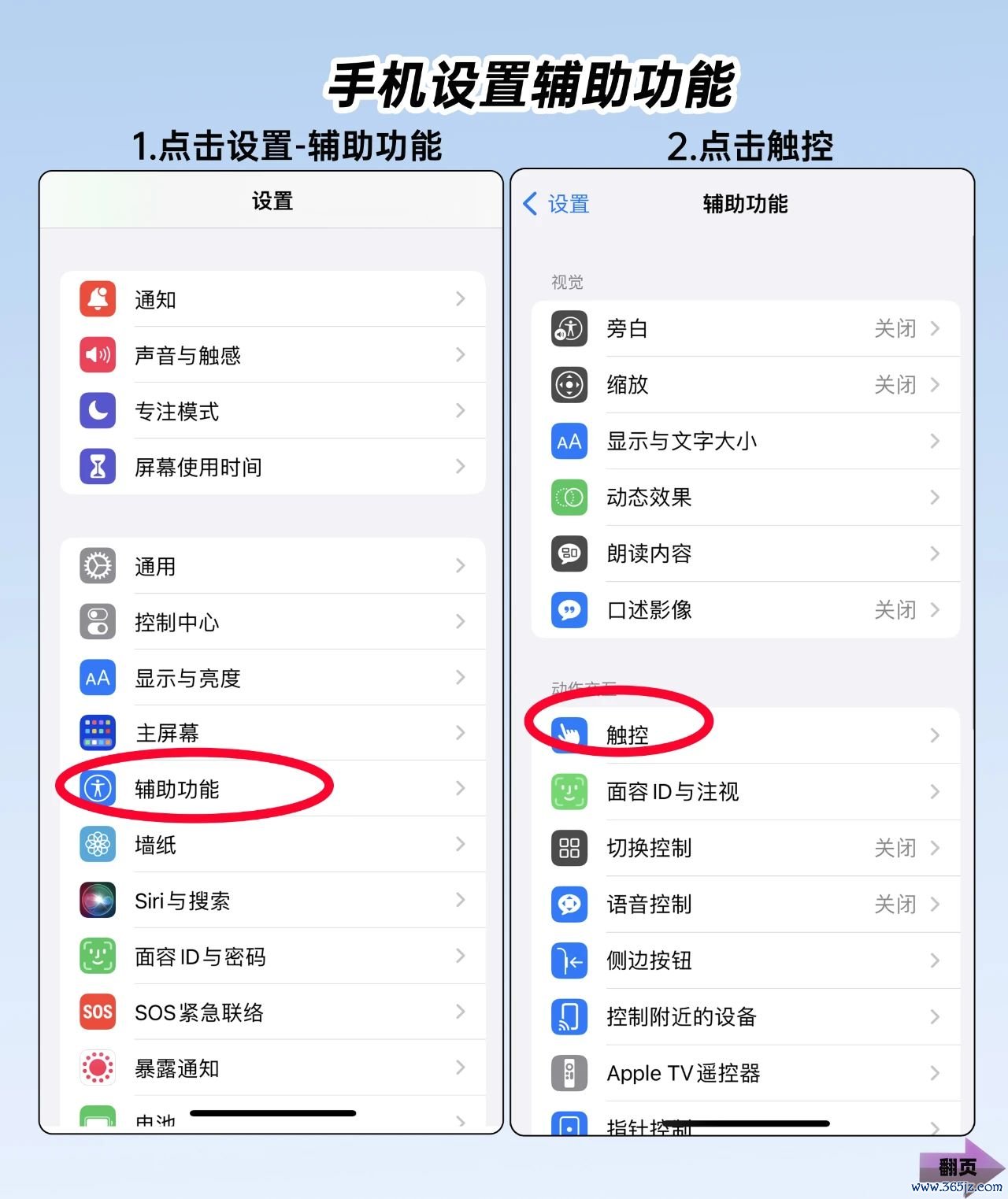Tap the 旁白 accessibility icon
This screenshot has width=1008, height=1199.
coord(569,328)
